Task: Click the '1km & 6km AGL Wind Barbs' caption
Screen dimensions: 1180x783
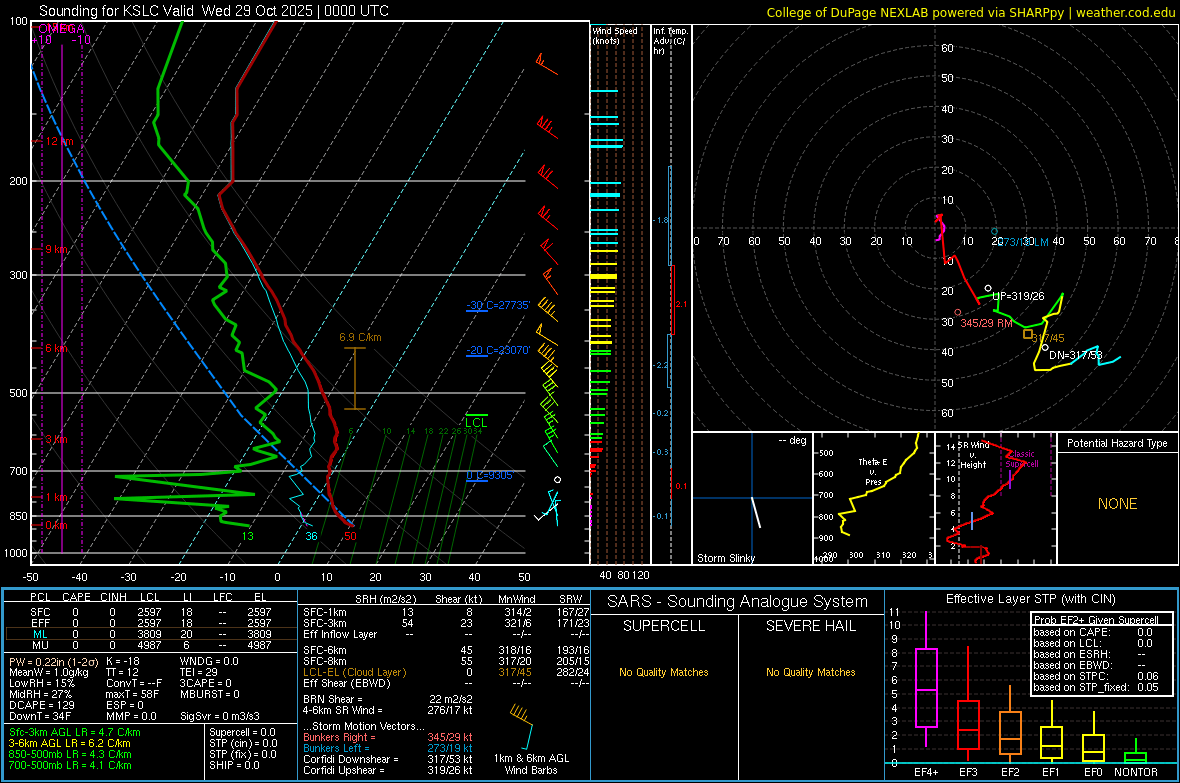Action: [531, 764]
